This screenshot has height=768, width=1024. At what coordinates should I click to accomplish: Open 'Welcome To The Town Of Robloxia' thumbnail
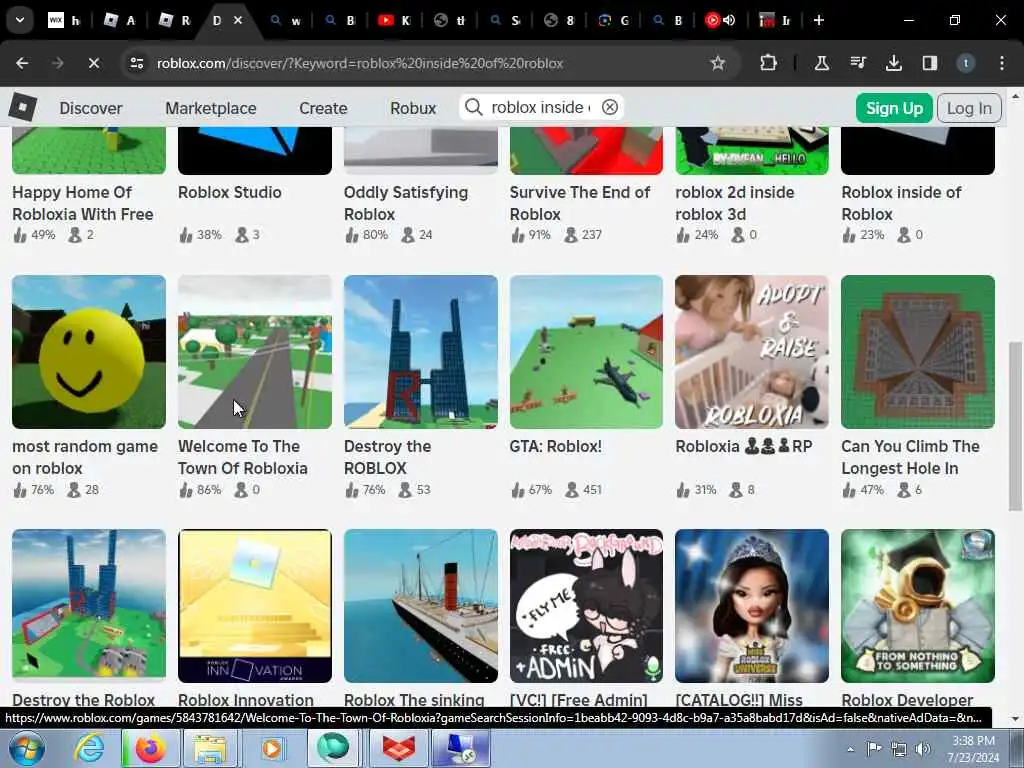click(x=255, y=351)
